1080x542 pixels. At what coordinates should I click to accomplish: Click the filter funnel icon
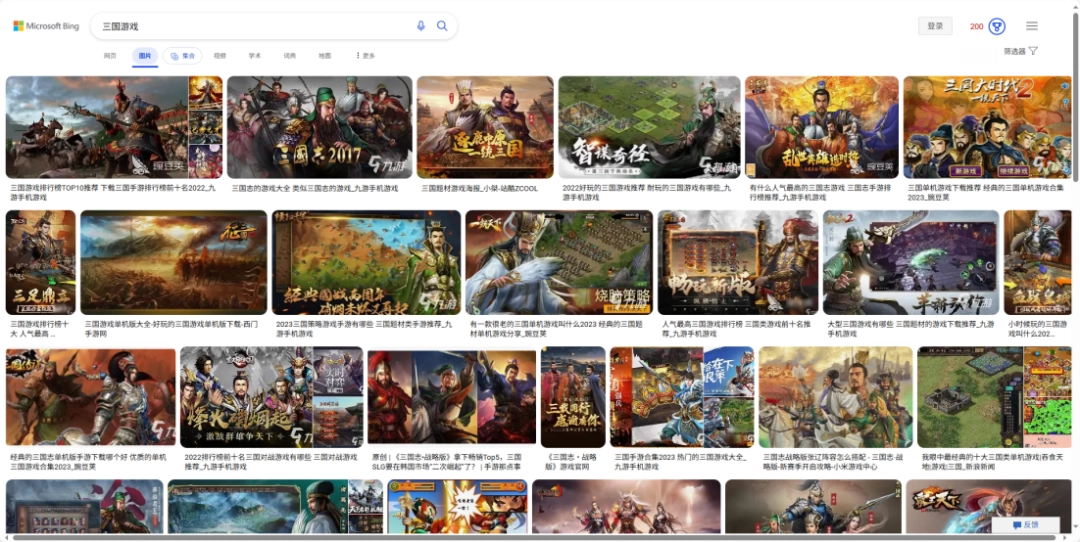pyautogui.click(x=1033, y=51)
